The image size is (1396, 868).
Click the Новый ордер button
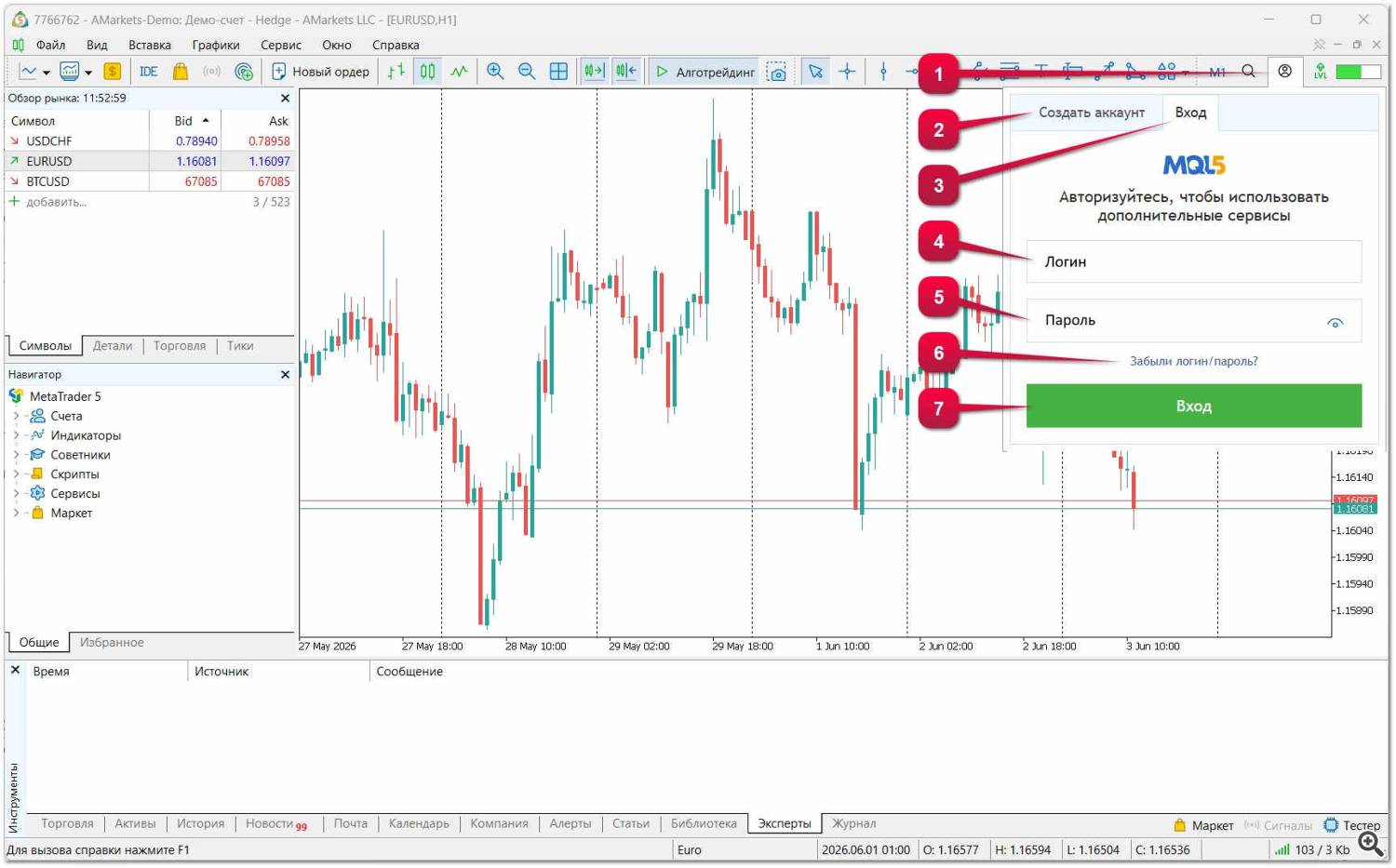tap(320, 72)
